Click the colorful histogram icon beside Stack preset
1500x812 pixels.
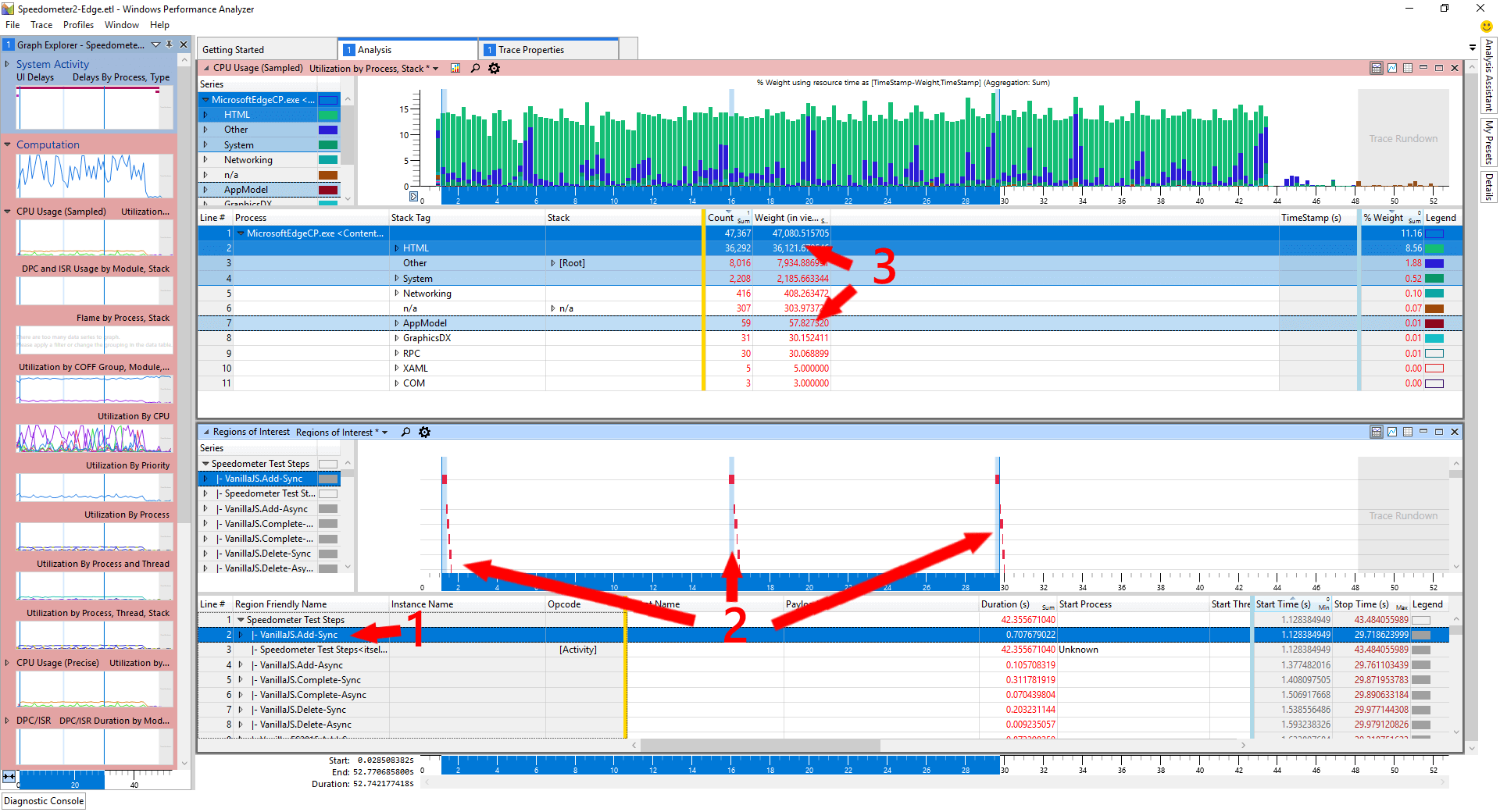click(x=455, y=69)
